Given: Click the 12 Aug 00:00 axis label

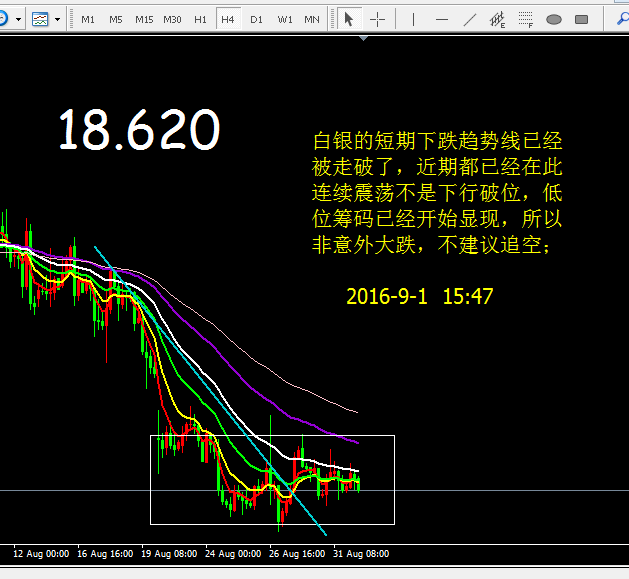Looking at the screenshot, I should coord(41,554).
